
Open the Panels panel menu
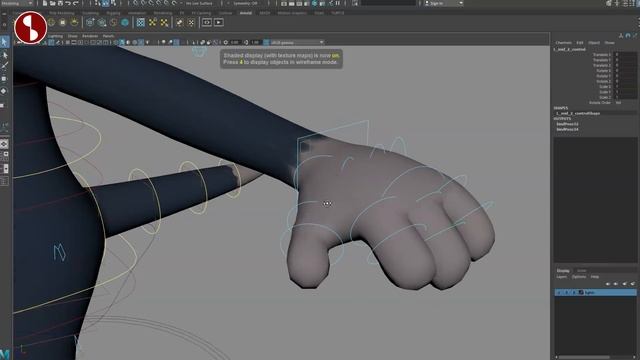coord(108,36)
